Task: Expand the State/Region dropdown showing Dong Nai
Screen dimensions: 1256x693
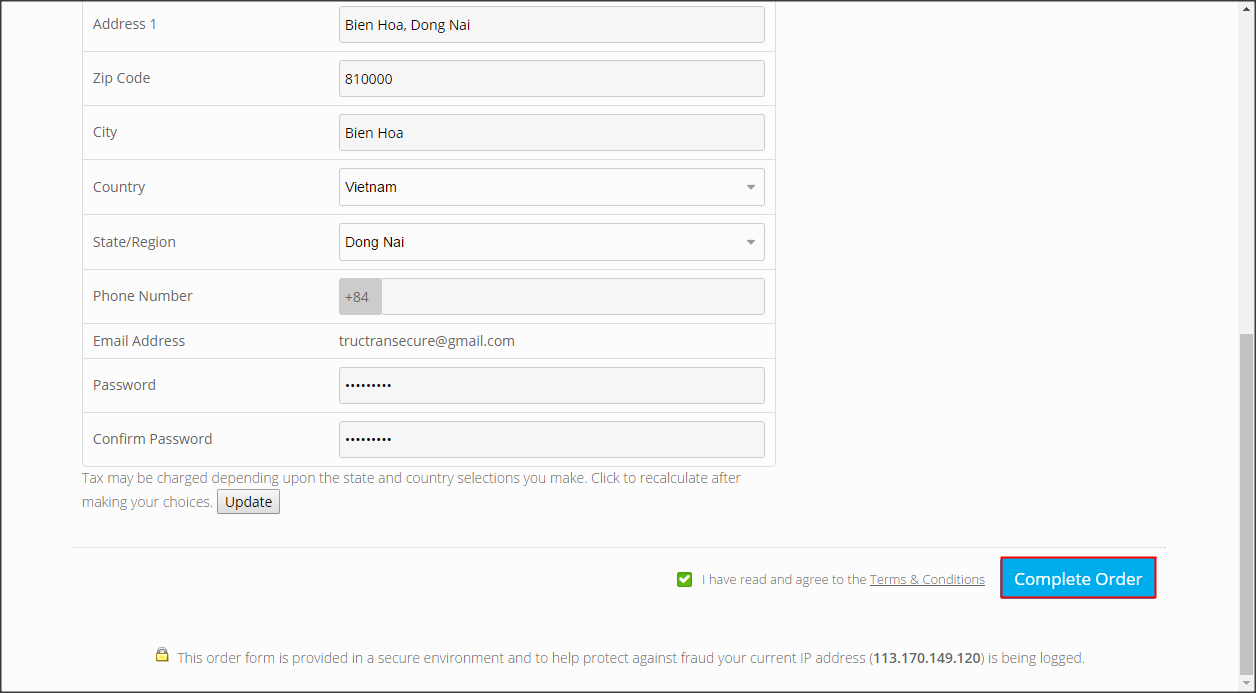Action: [551, 242]
